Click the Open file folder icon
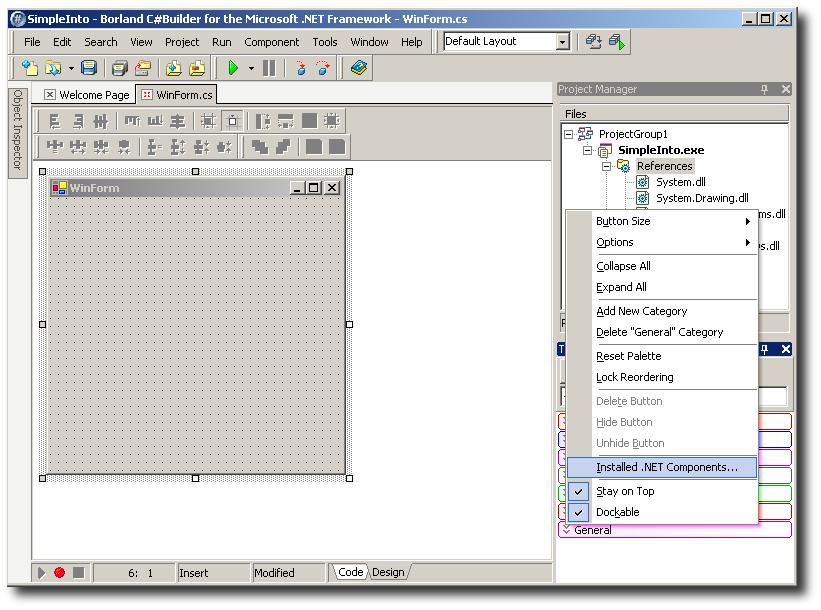Image resolution: width=821 pixels, height=610 pixels. click(x=53, y=68)
